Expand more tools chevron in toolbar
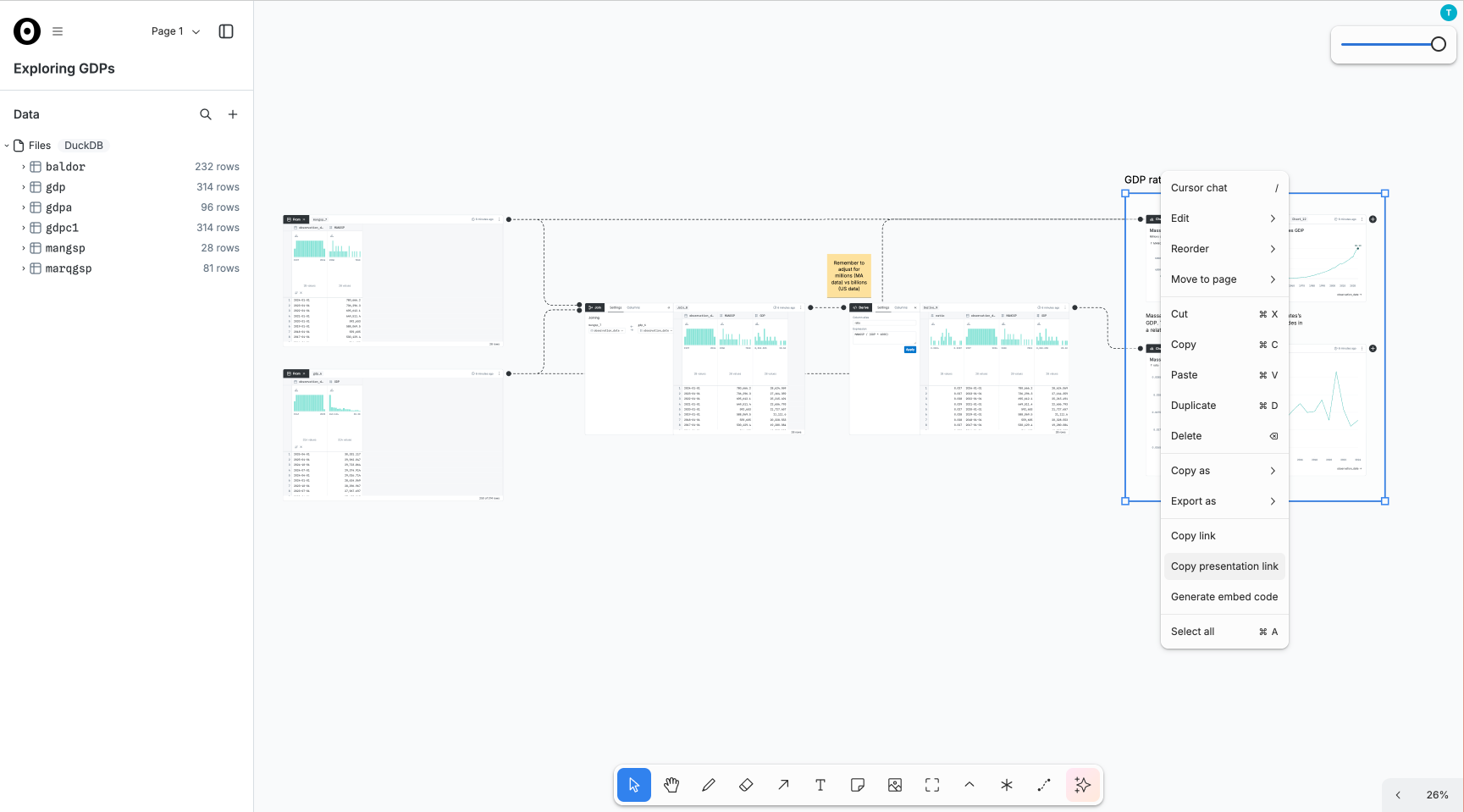 tap(970, 785)
